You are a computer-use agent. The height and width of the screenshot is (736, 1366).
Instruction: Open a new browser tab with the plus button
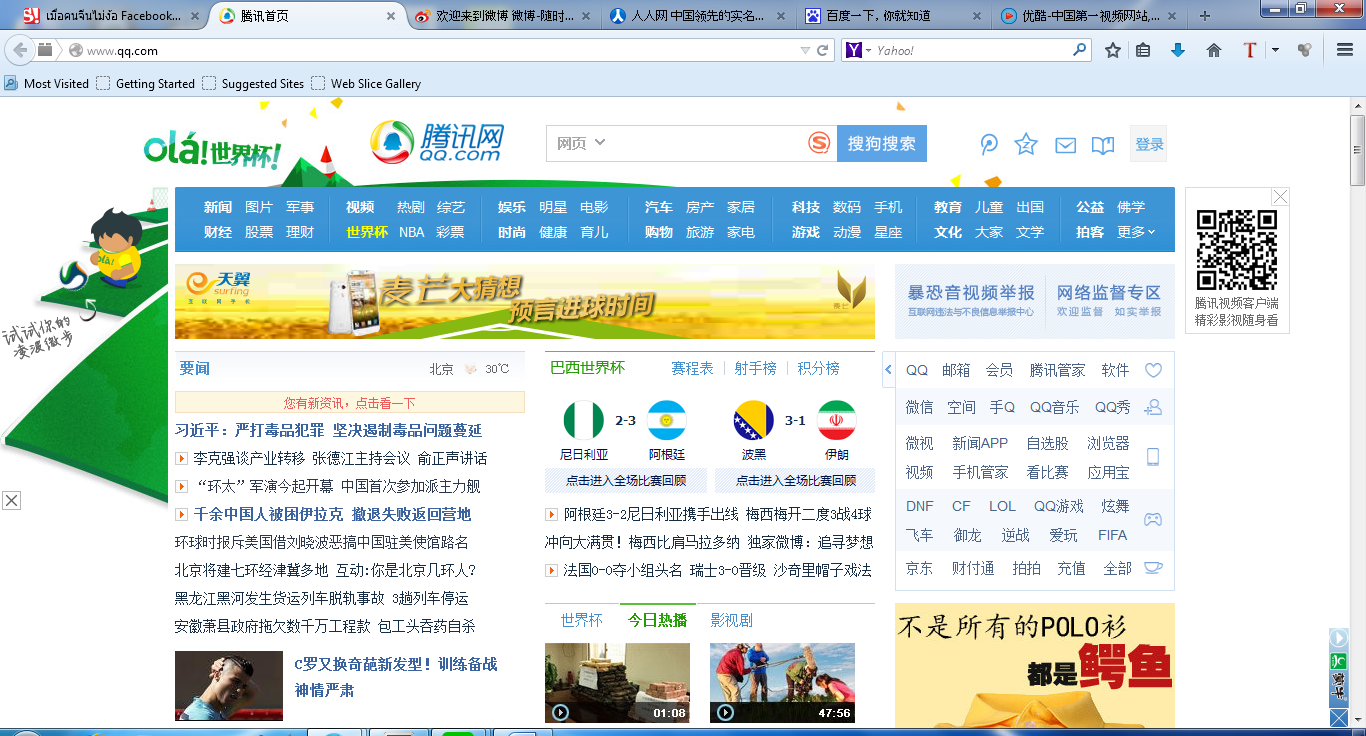pos(1205,16)
